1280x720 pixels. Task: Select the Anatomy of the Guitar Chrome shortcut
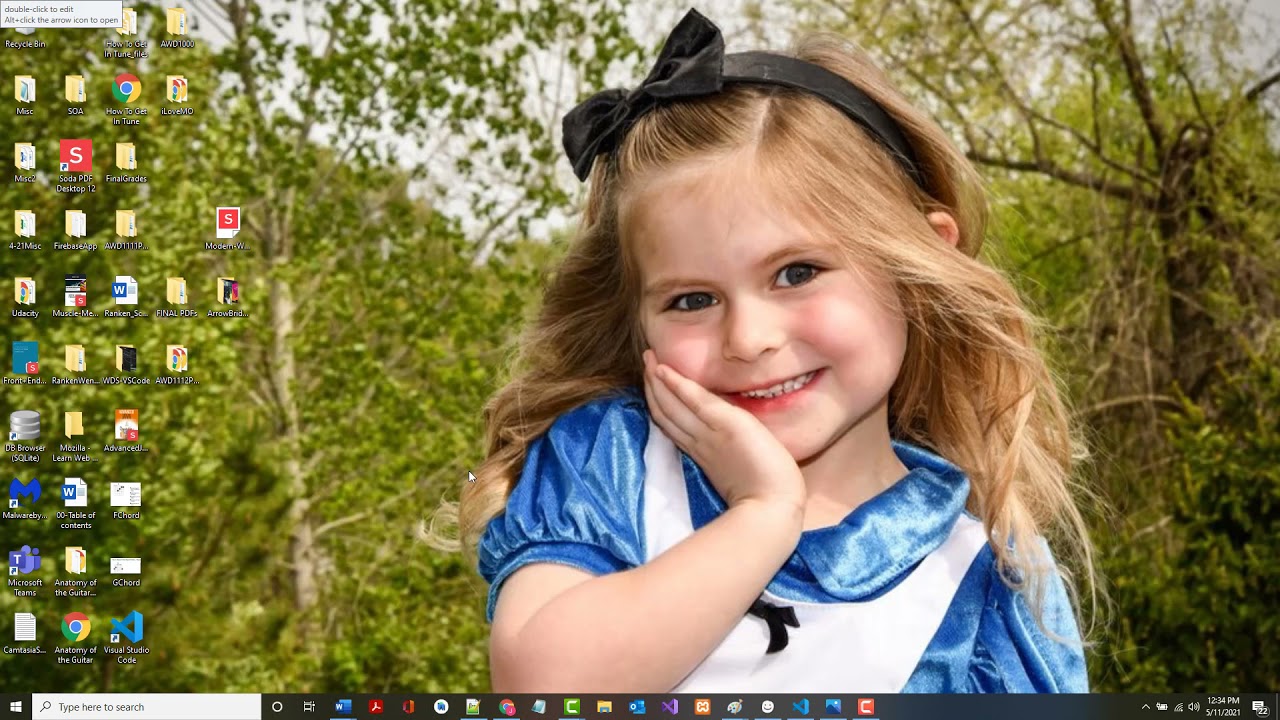click(x=75, y=638)
